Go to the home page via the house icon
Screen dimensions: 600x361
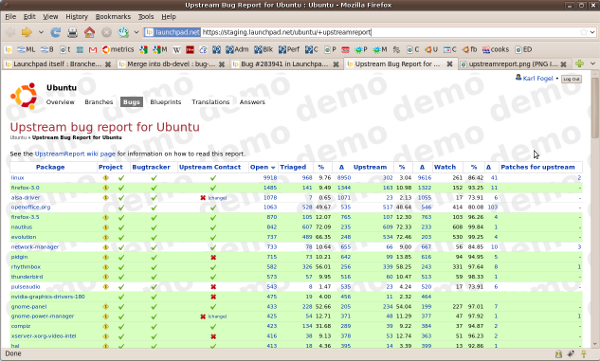tap(90, 32)
